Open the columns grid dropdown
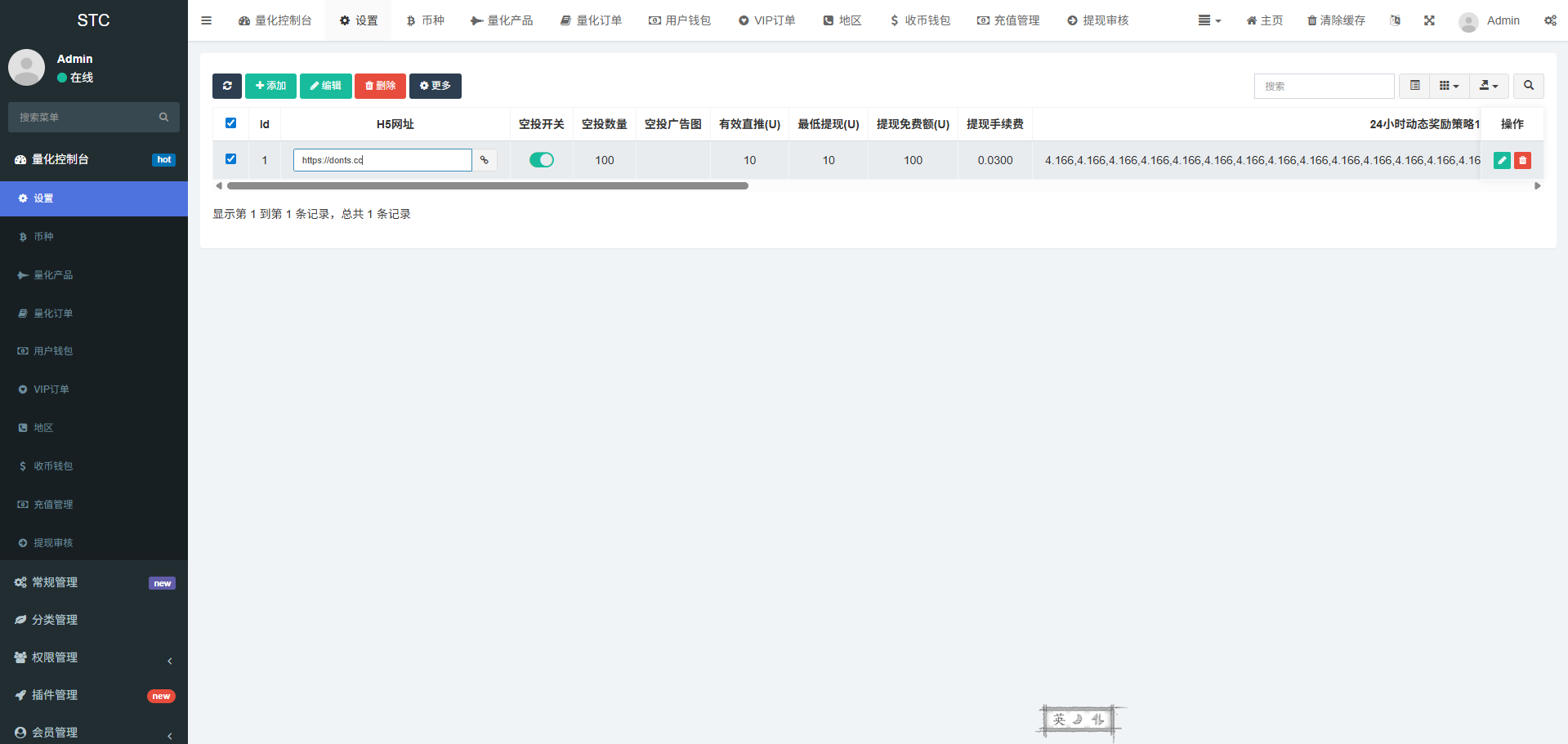The height and width of the screenshot is (744, 1568). click(1449, 86)
